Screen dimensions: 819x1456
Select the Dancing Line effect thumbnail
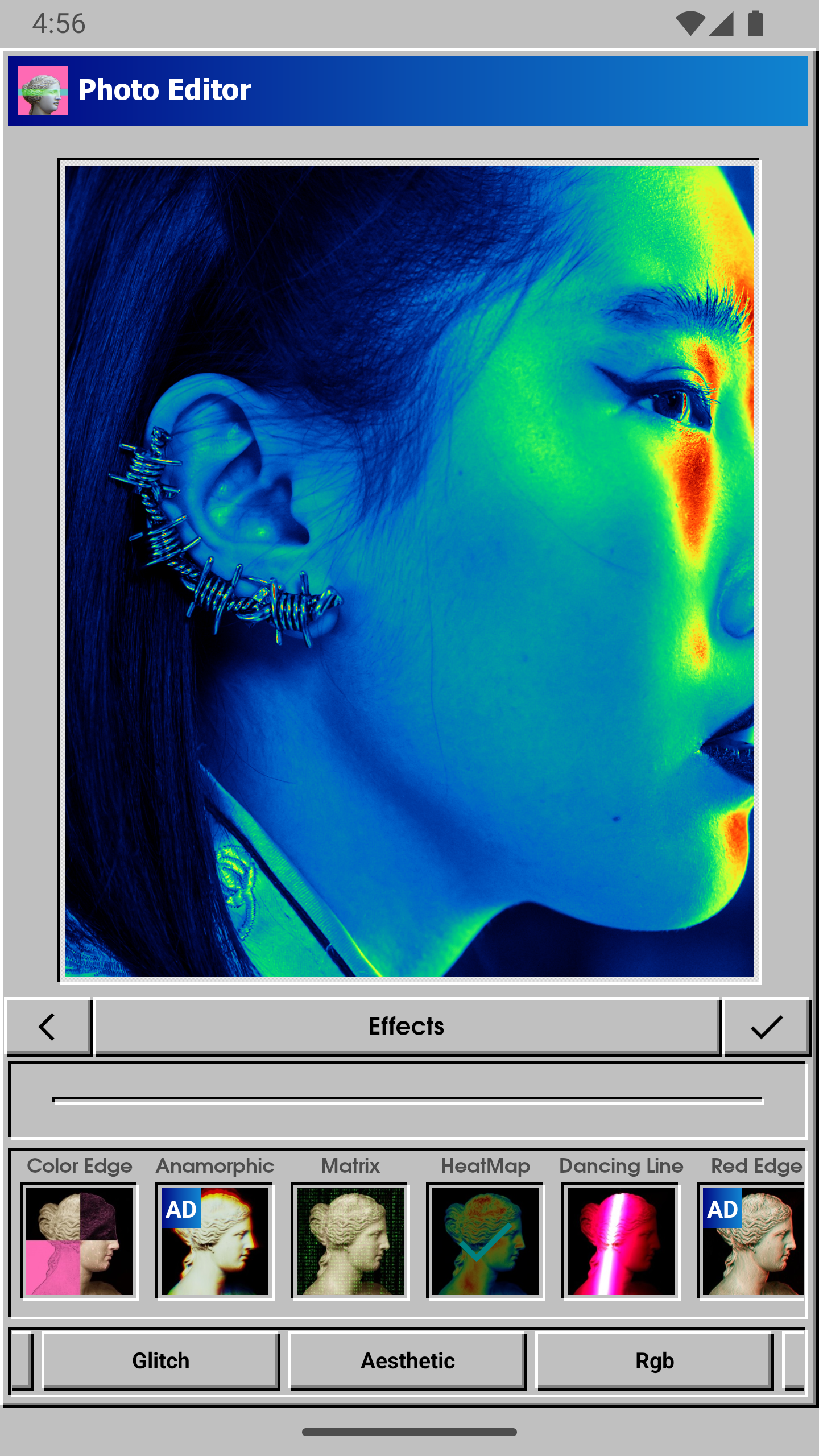(621, 1241)
